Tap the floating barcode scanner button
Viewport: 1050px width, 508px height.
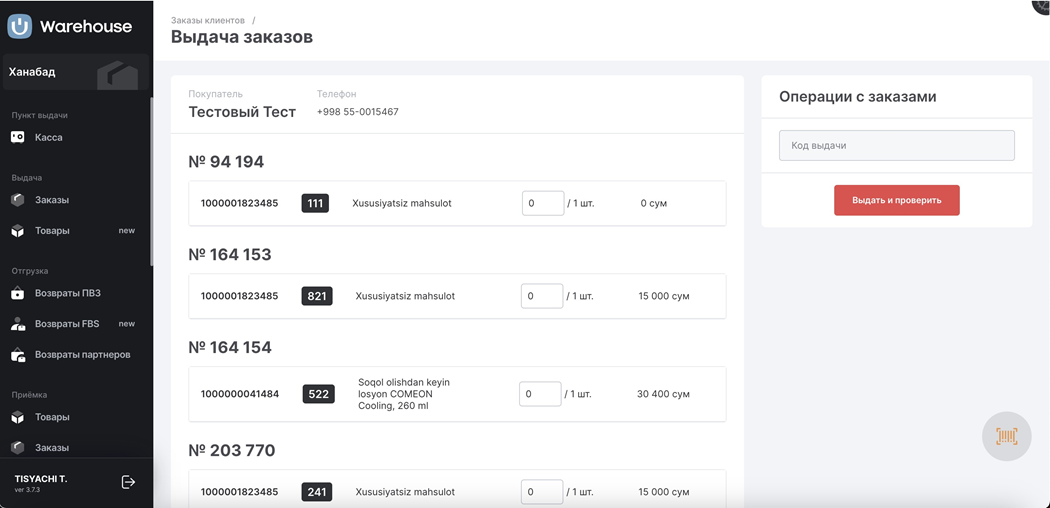coord(1006,436)
